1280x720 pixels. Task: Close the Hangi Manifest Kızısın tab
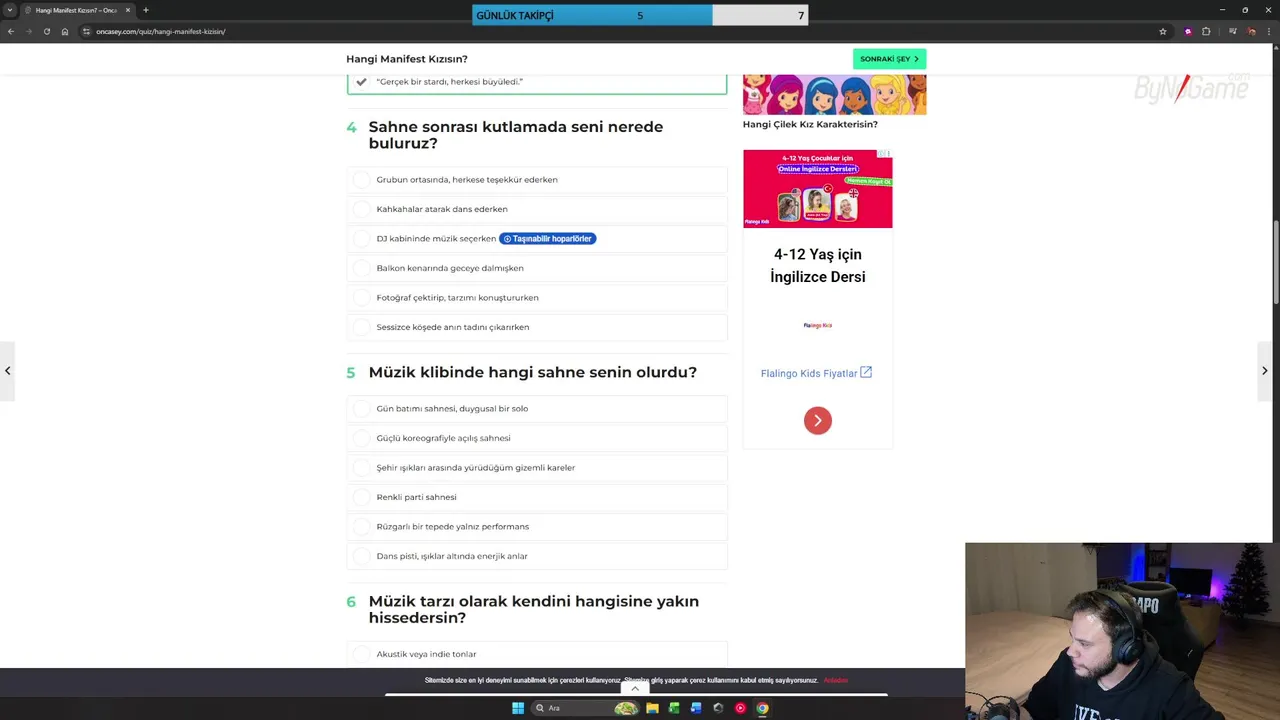point(128,10)
